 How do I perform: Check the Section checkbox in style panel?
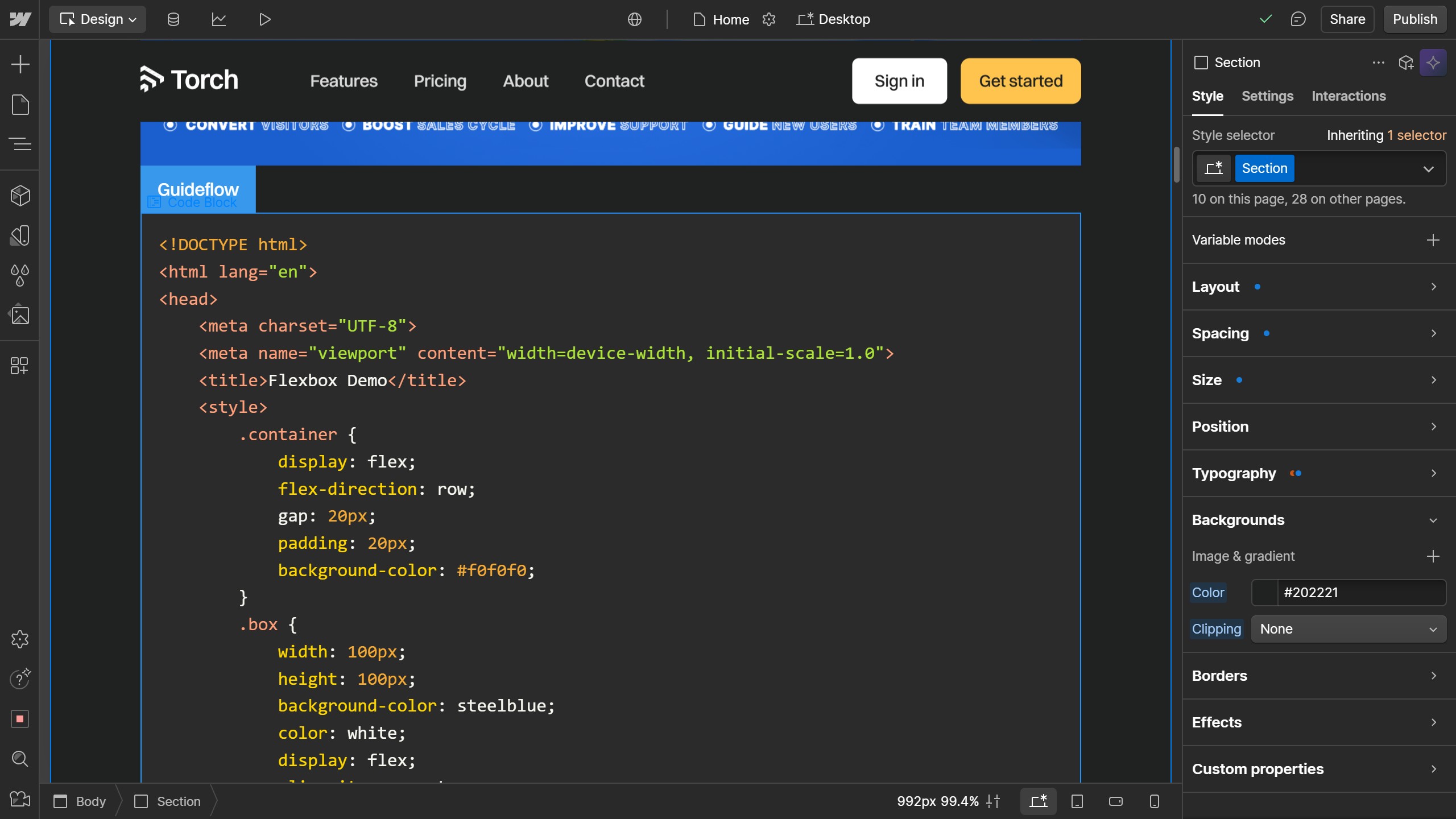(x=1201, y=63)
